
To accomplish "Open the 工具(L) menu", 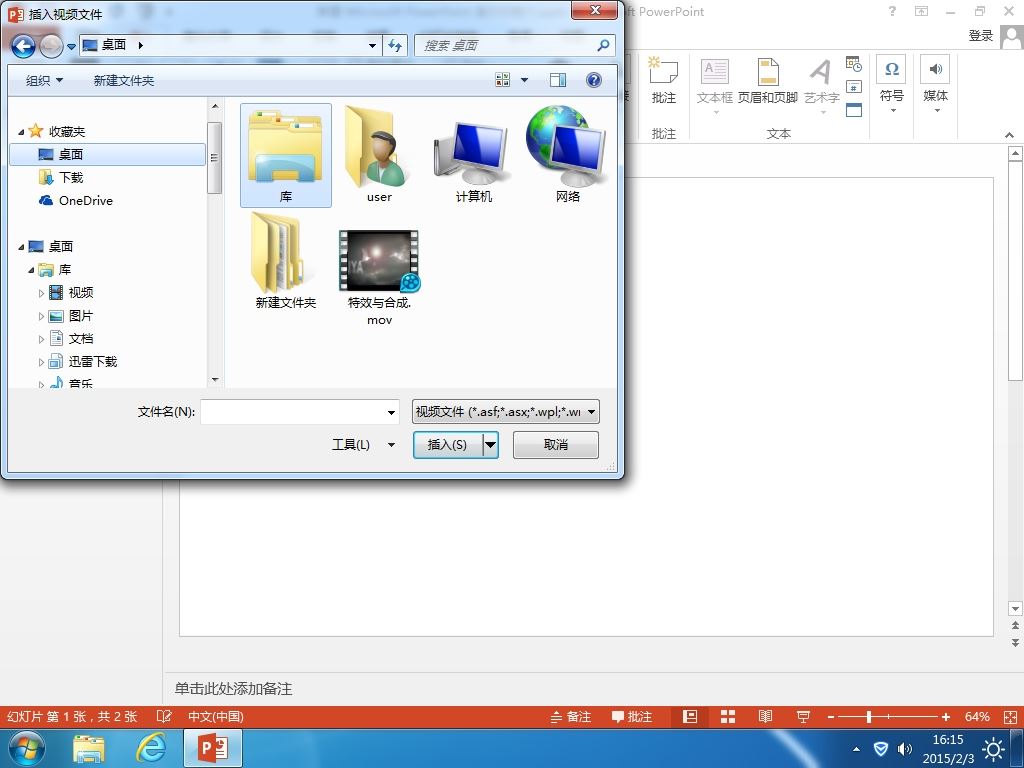I will click(x=363, y=445).
